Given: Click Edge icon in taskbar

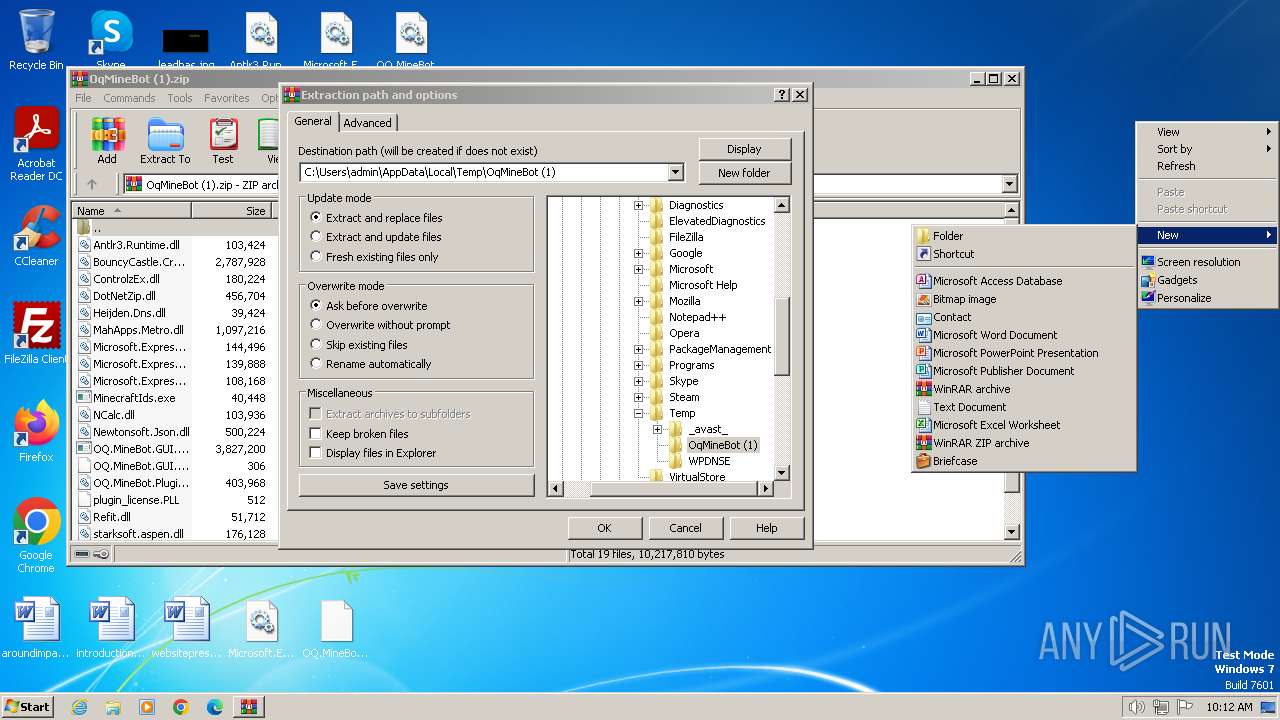Looking at the screenshot, I should (215, 707).
